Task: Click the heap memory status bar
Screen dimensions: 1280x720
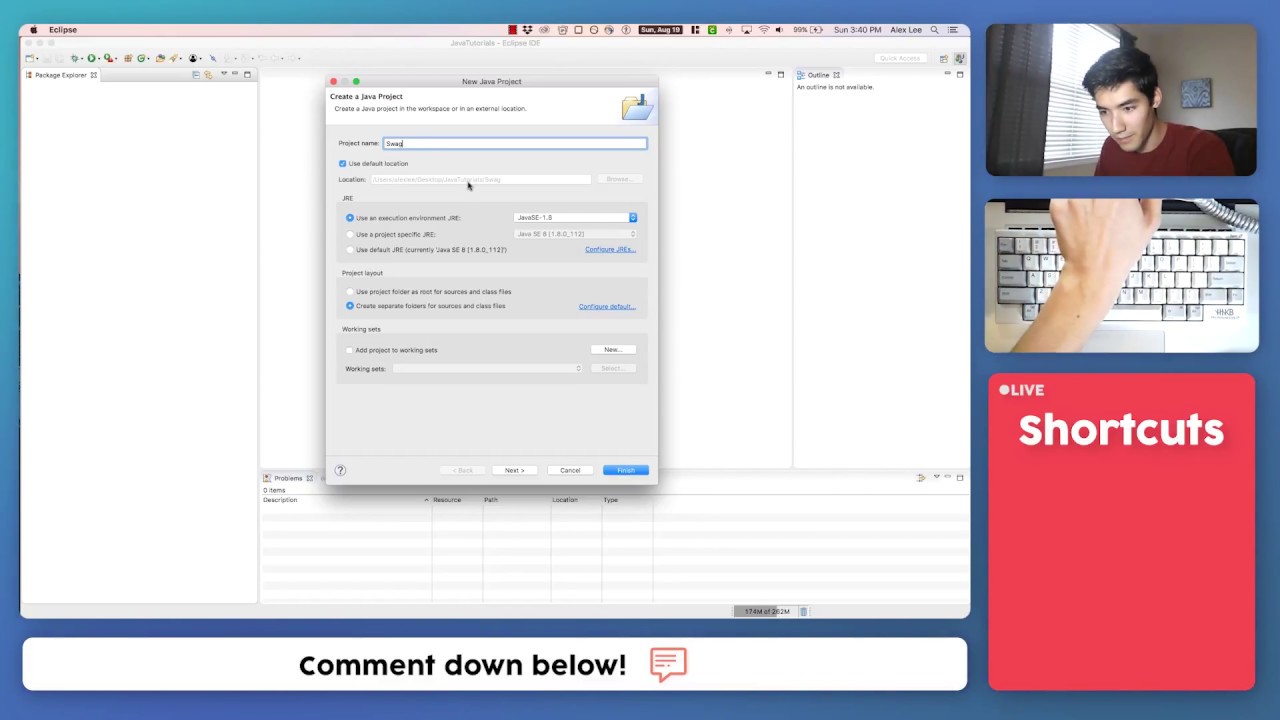Action: coord(765,611)
